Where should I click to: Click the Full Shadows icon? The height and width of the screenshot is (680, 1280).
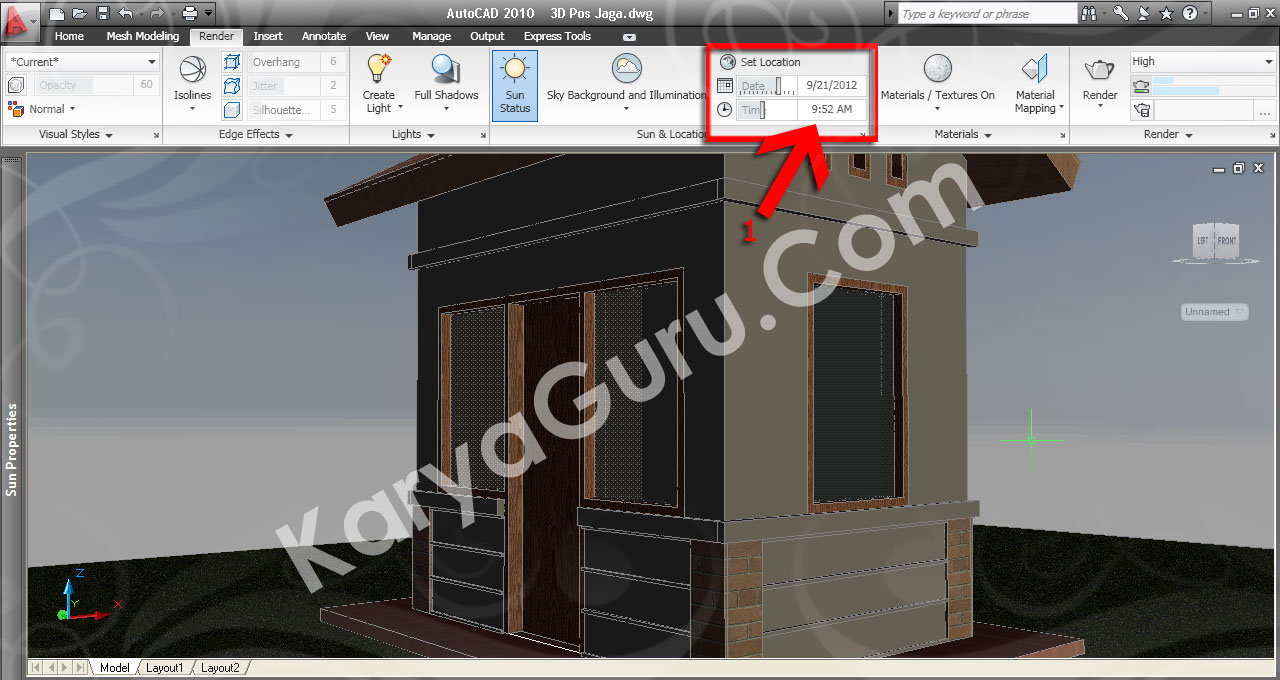[446, 68]
